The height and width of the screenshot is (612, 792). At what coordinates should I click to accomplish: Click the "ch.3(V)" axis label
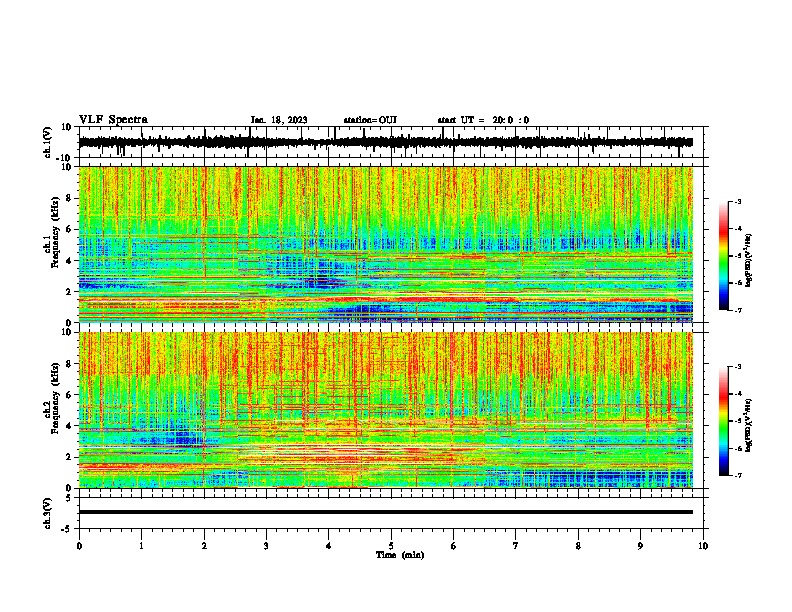coord(49,514)
